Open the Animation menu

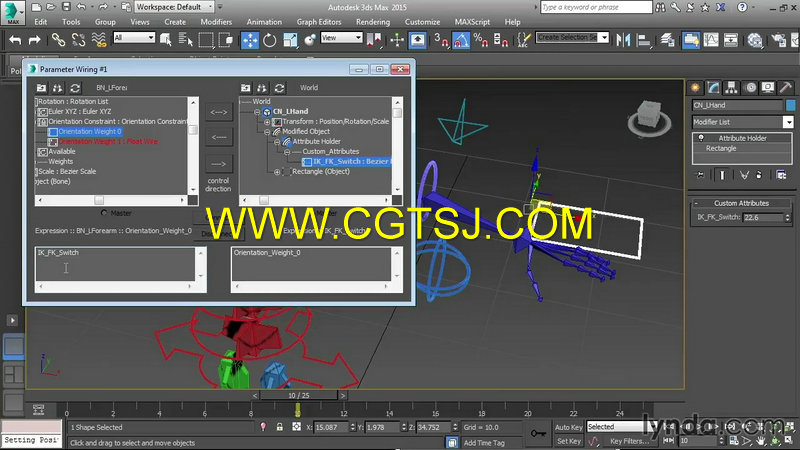click(x=264, y=22)
